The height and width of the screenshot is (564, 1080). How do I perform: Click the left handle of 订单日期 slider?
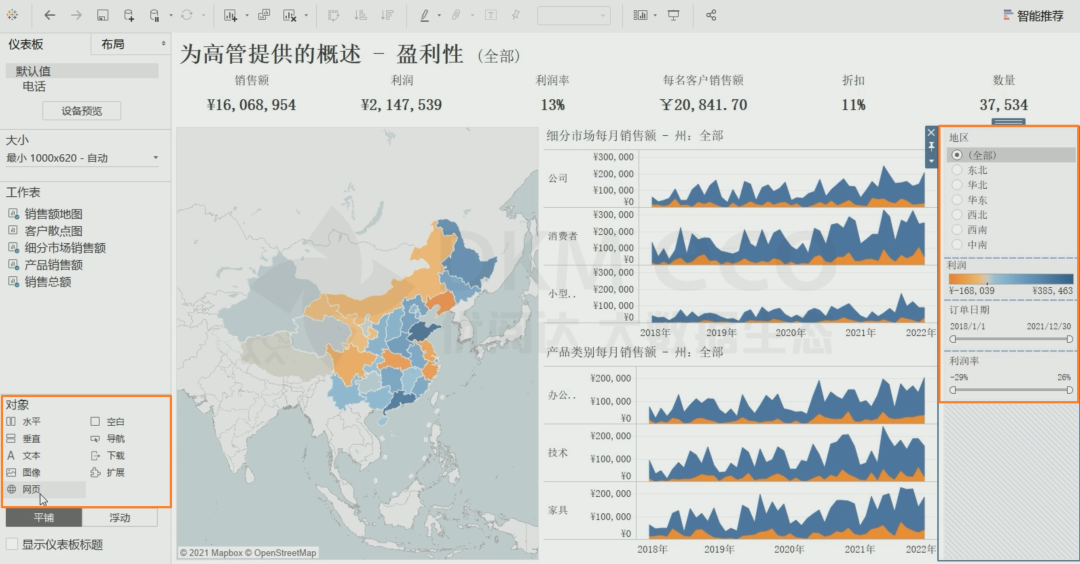pos(953,339)
